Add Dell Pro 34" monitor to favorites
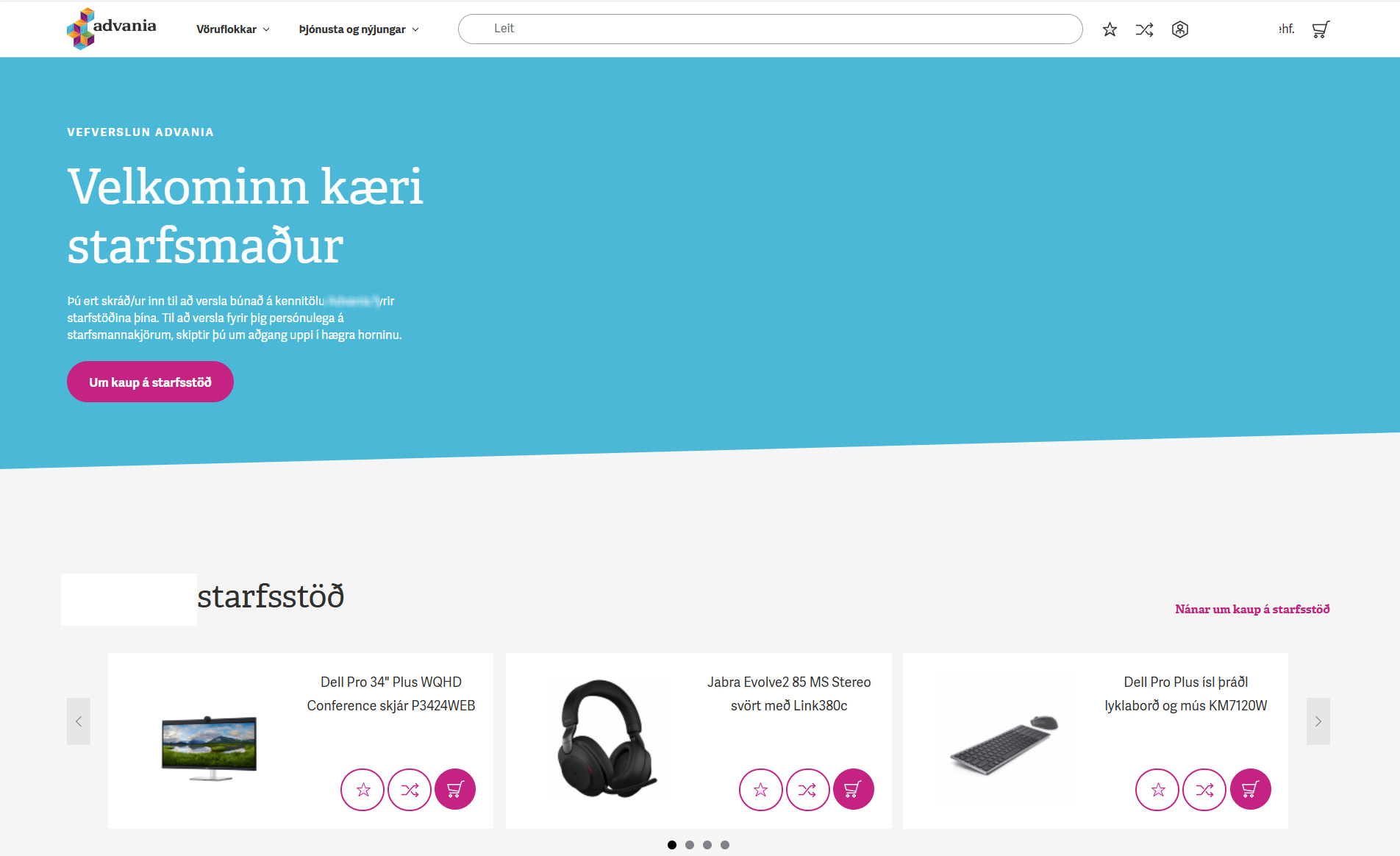 (x=362, y=790)
